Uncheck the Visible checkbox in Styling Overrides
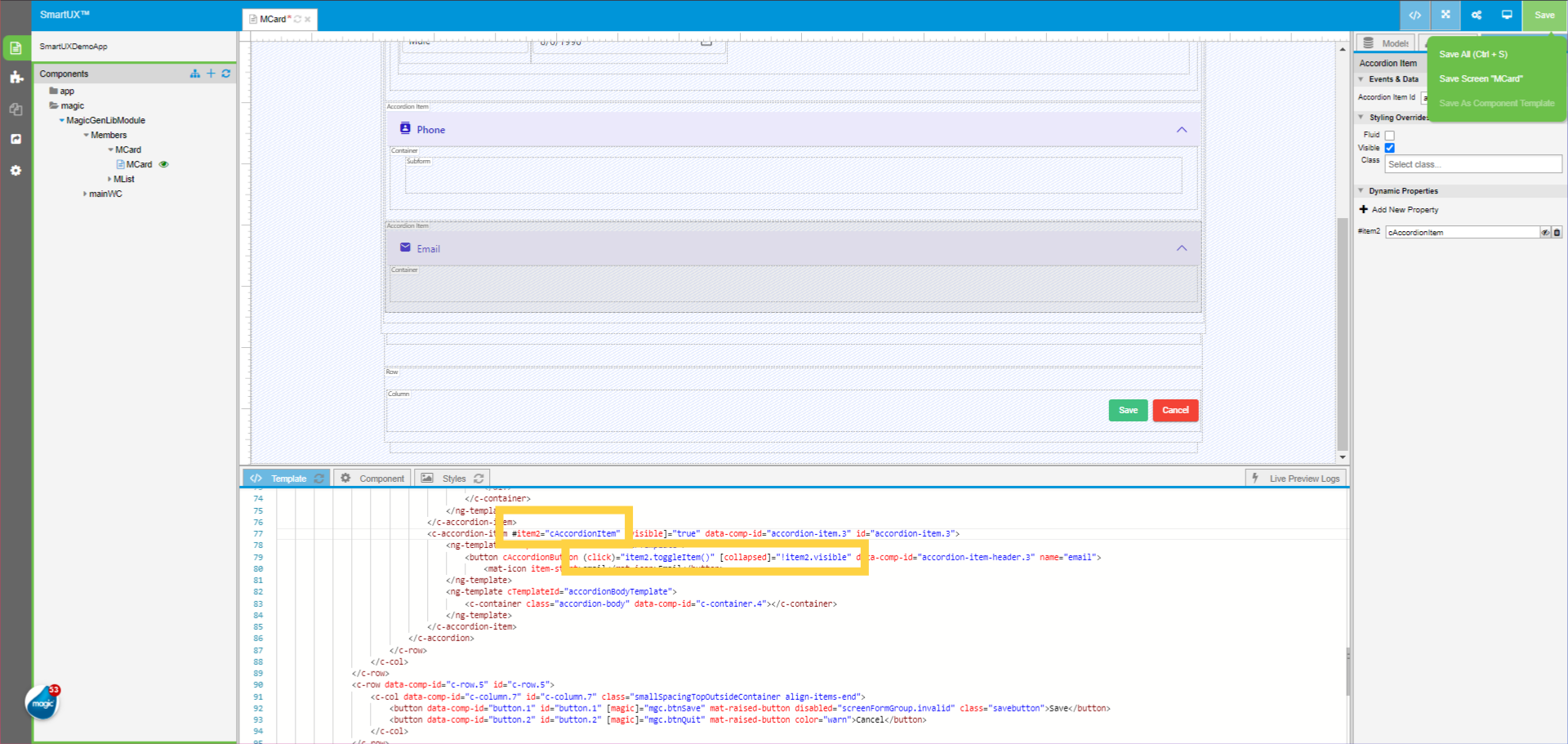 coord(1389,148)
